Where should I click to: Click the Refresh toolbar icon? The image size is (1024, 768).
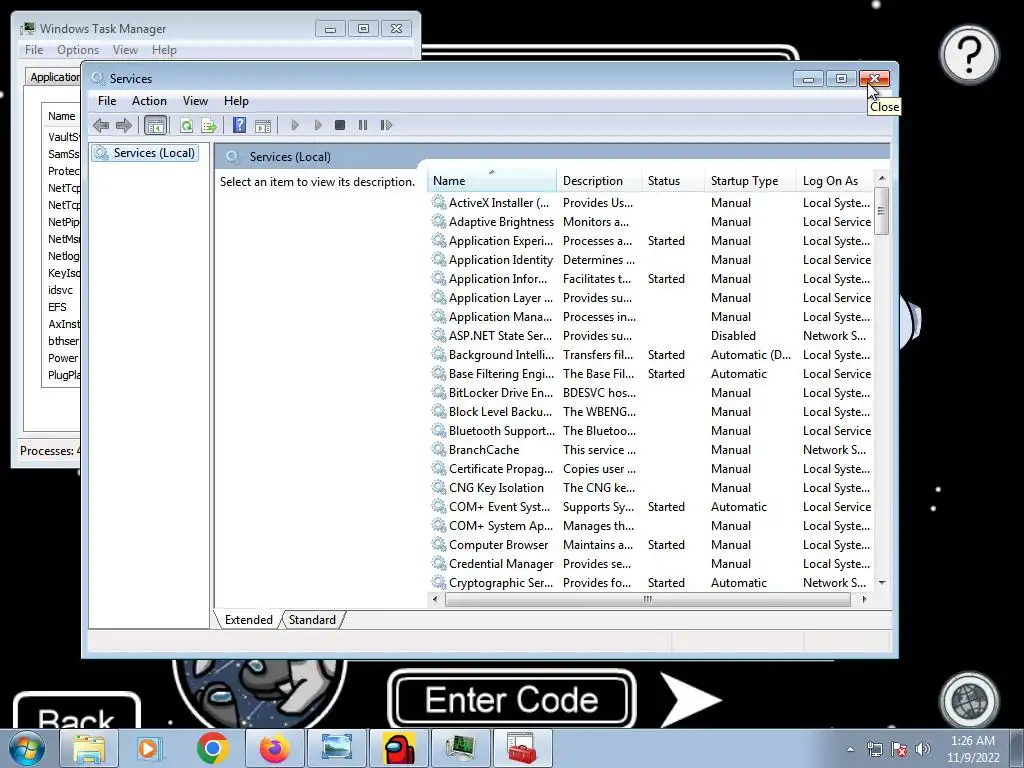click(186, 125)
